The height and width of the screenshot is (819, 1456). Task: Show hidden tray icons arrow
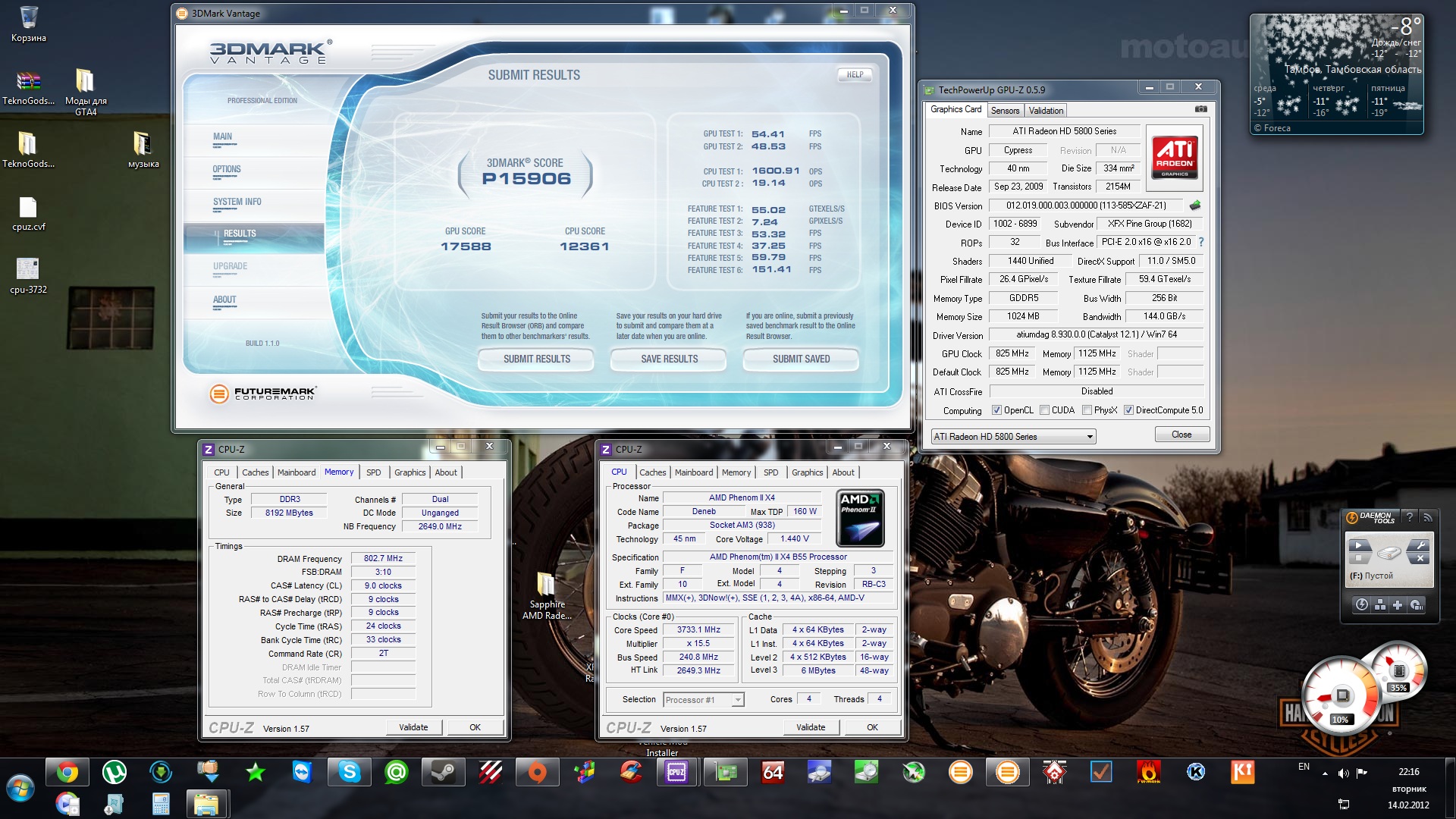(x=1325, y=773)
